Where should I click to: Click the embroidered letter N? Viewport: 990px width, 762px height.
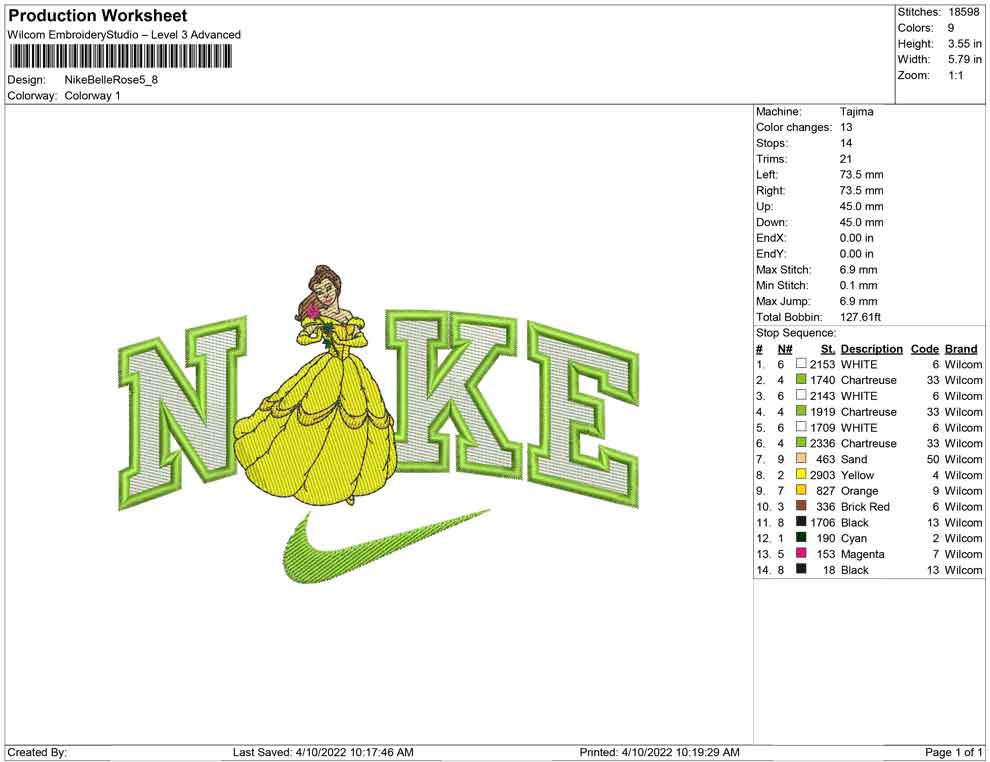coord(182,412)
